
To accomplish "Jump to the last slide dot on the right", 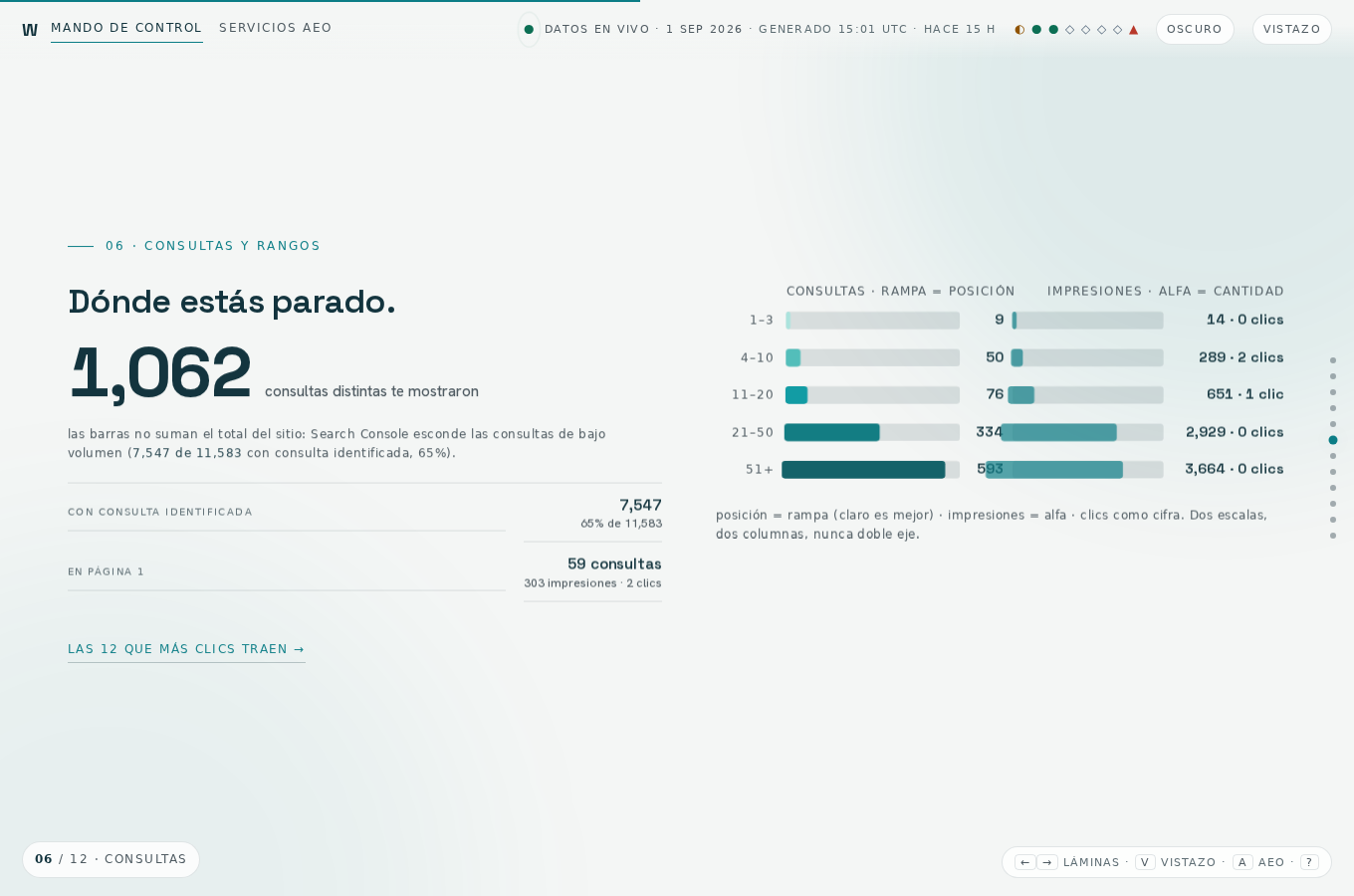I will [1333, 536].
